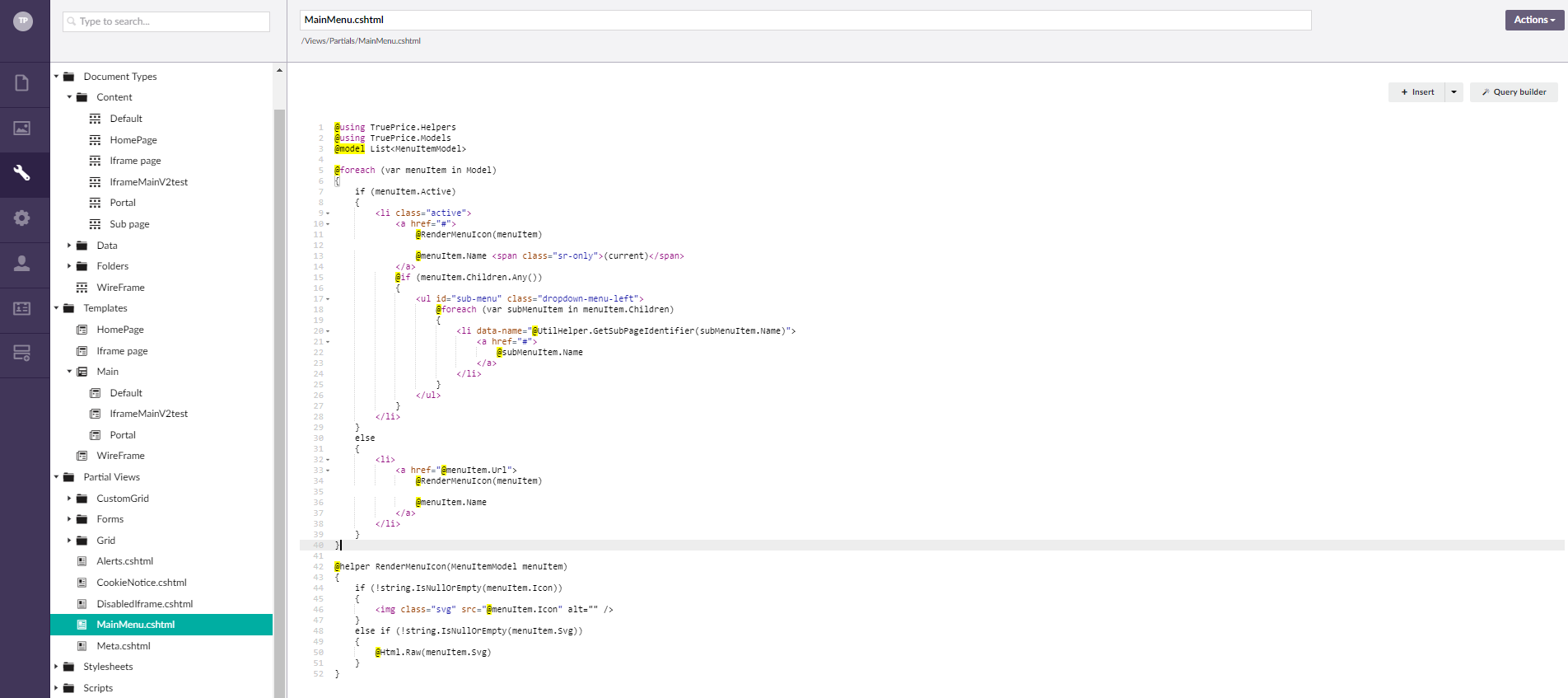Open the Developer gear section icon

click(x=22, y=218)
